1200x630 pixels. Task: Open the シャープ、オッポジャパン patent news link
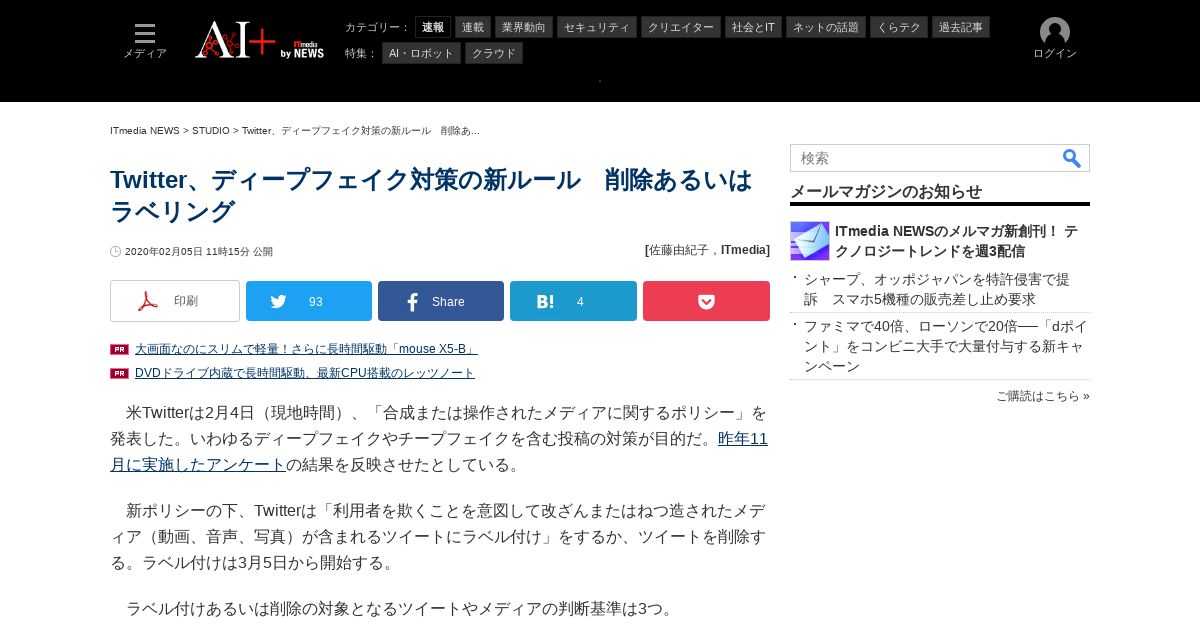[x=937, y=289]
